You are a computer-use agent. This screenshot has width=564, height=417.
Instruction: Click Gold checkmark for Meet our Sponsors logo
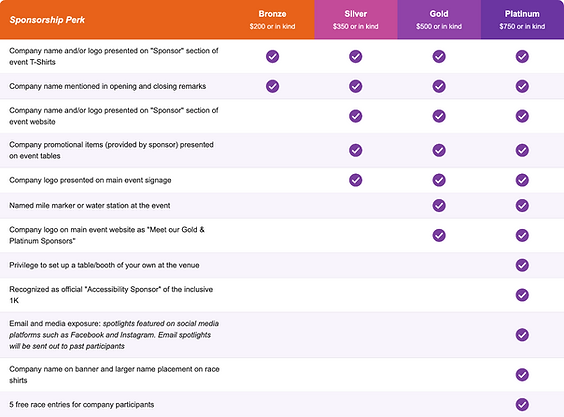439,235
